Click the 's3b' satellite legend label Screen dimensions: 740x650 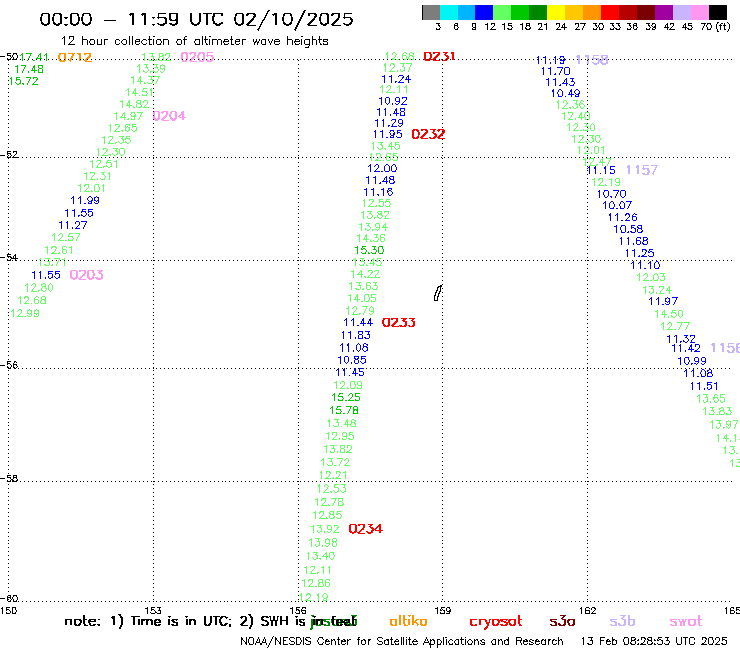click(622, 621)
